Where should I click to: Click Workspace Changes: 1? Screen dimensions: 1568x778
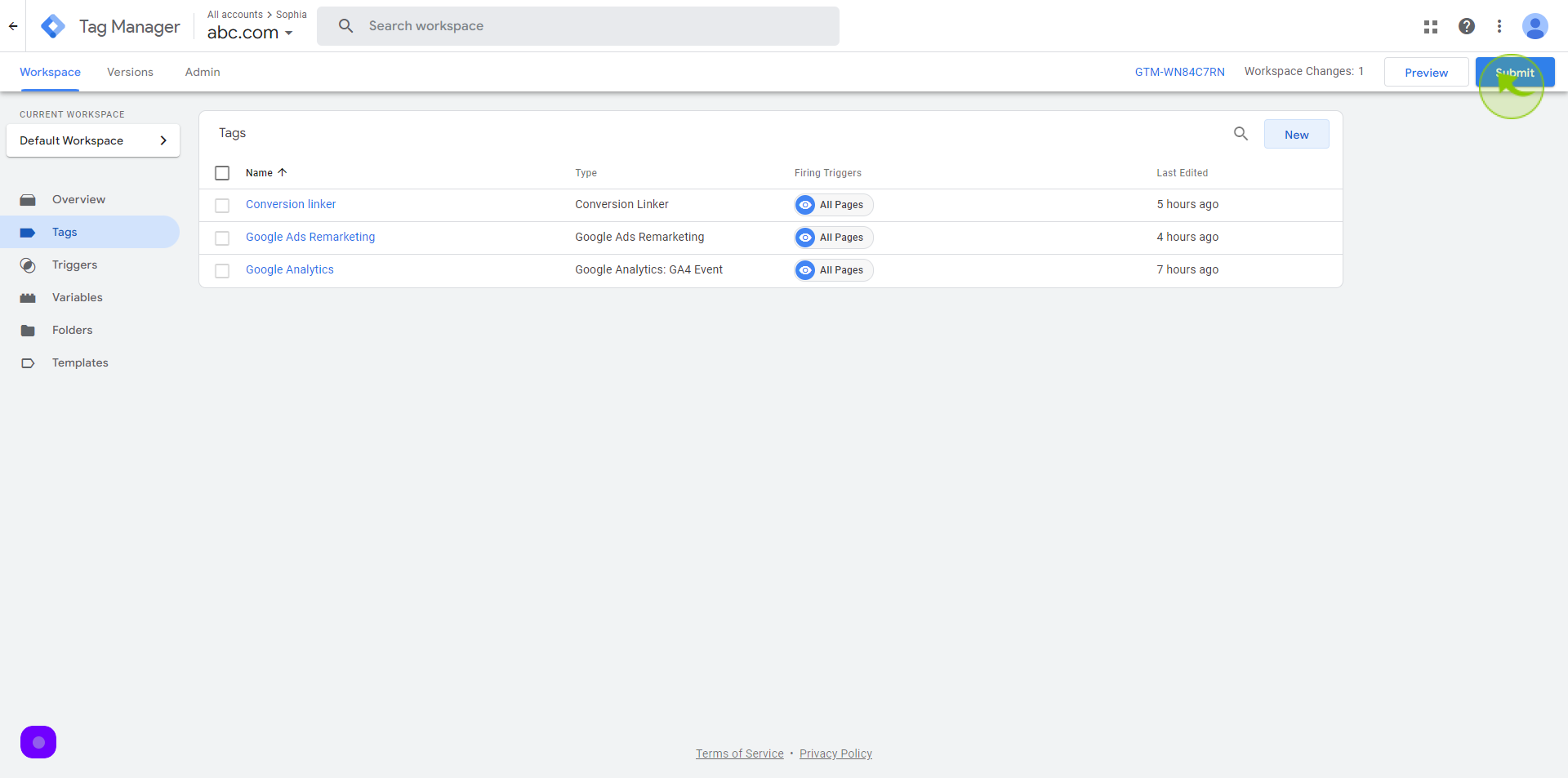click(x=1304, y=71)
